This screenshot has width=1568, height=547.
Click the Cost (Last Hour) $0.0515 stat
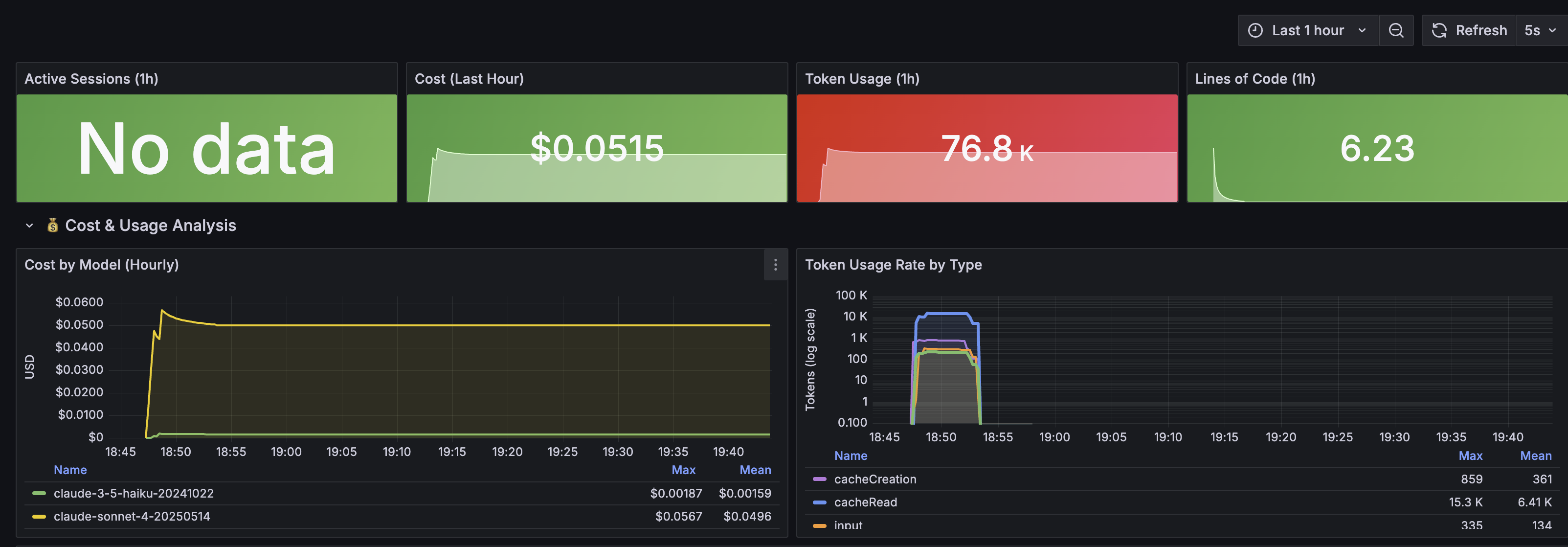coord(597,149)
